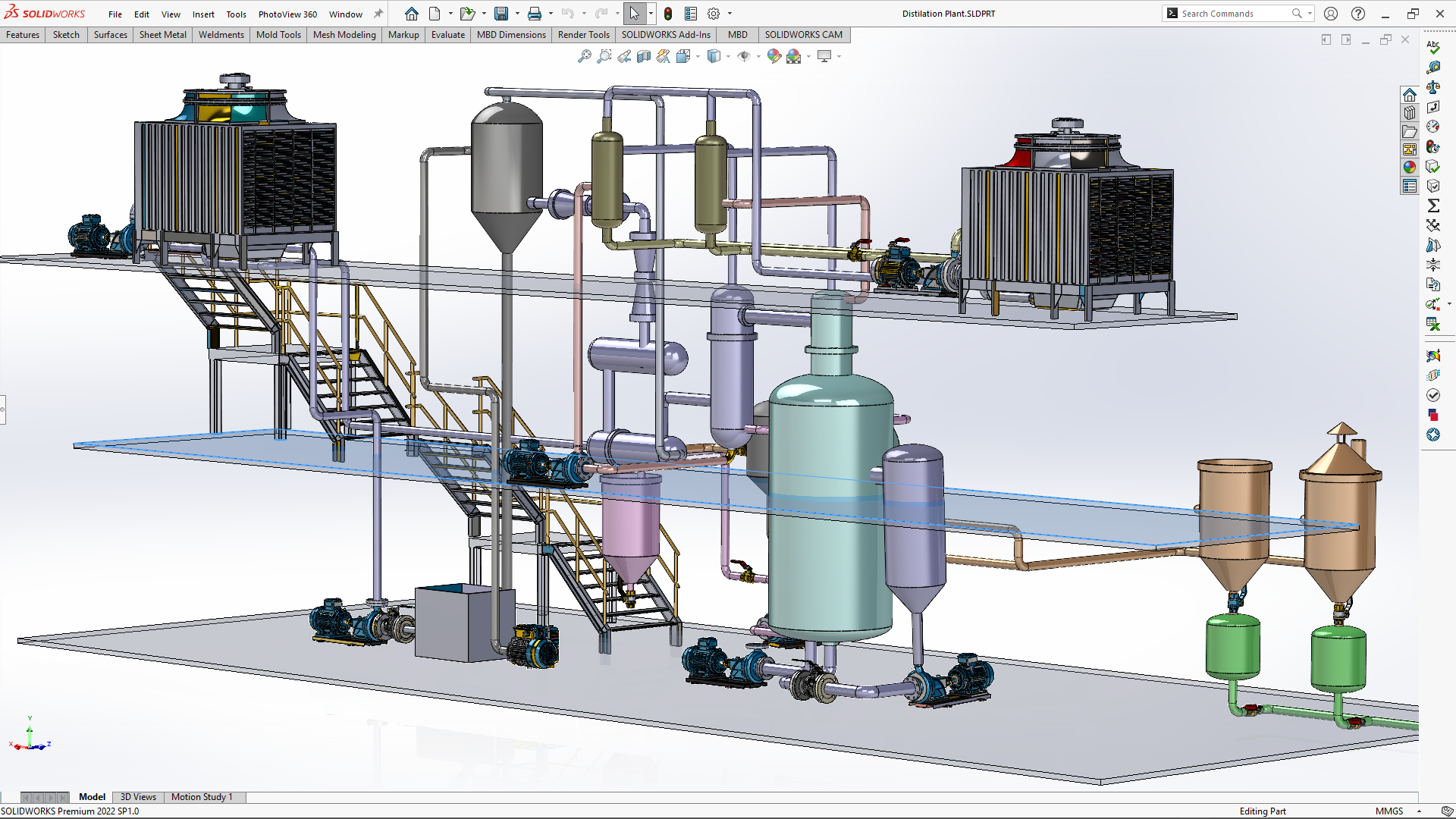Image resolution: width=1456 pixels, height=819 pixels.
Task: Open Custom Properties task pane tab
Action: click(1410, 186)
